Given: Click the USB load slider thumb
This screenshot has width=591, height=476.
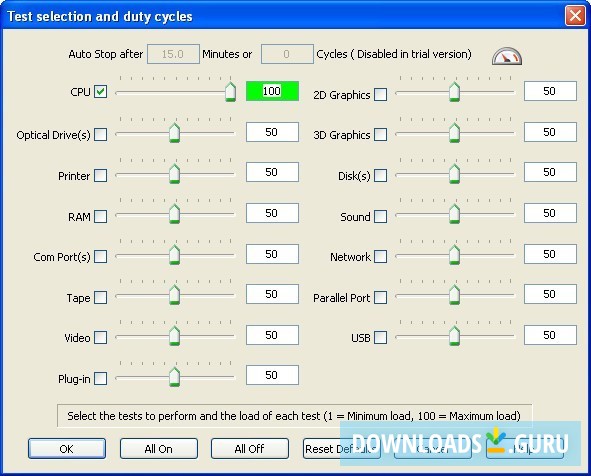Looking at the screenshot, I should (x=455, y=336).
